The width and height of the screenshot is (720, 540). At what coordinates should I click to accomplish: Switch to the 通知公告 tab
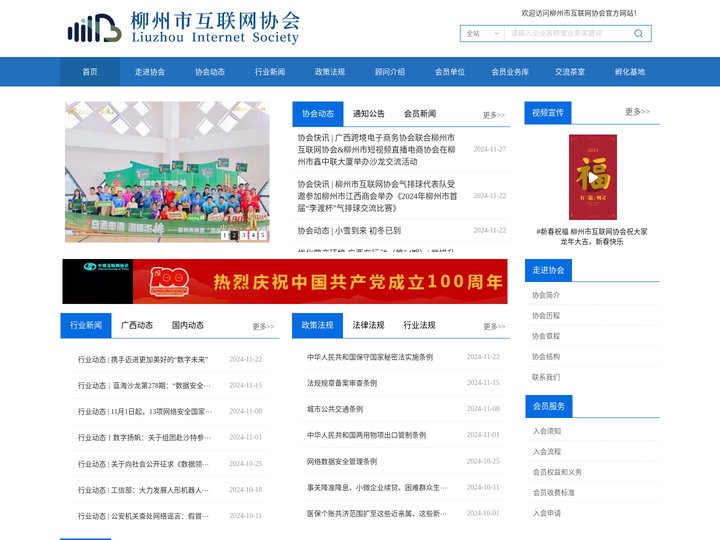pos(368,113)
